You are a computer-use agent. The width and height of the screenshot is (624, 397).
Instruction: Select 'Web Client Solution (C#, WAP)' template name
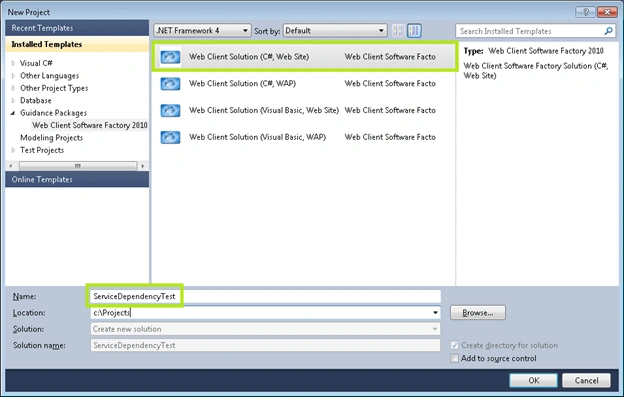(242, 84)
